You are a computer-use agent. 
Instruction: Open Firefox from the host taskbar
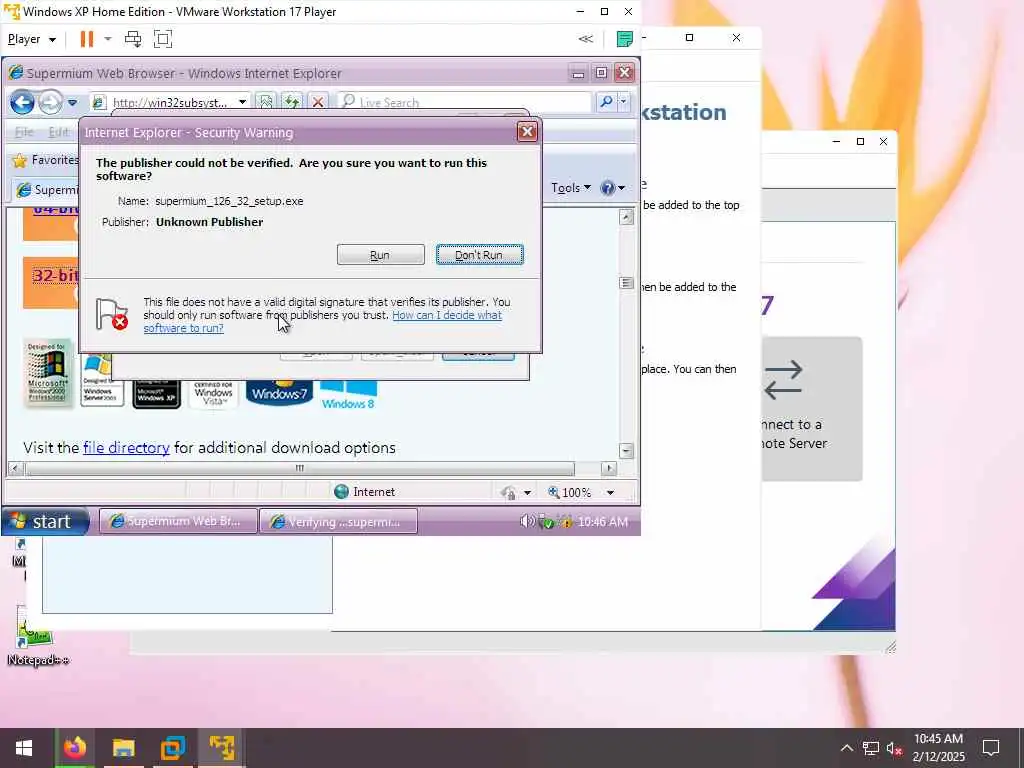(x=74, y=748)
